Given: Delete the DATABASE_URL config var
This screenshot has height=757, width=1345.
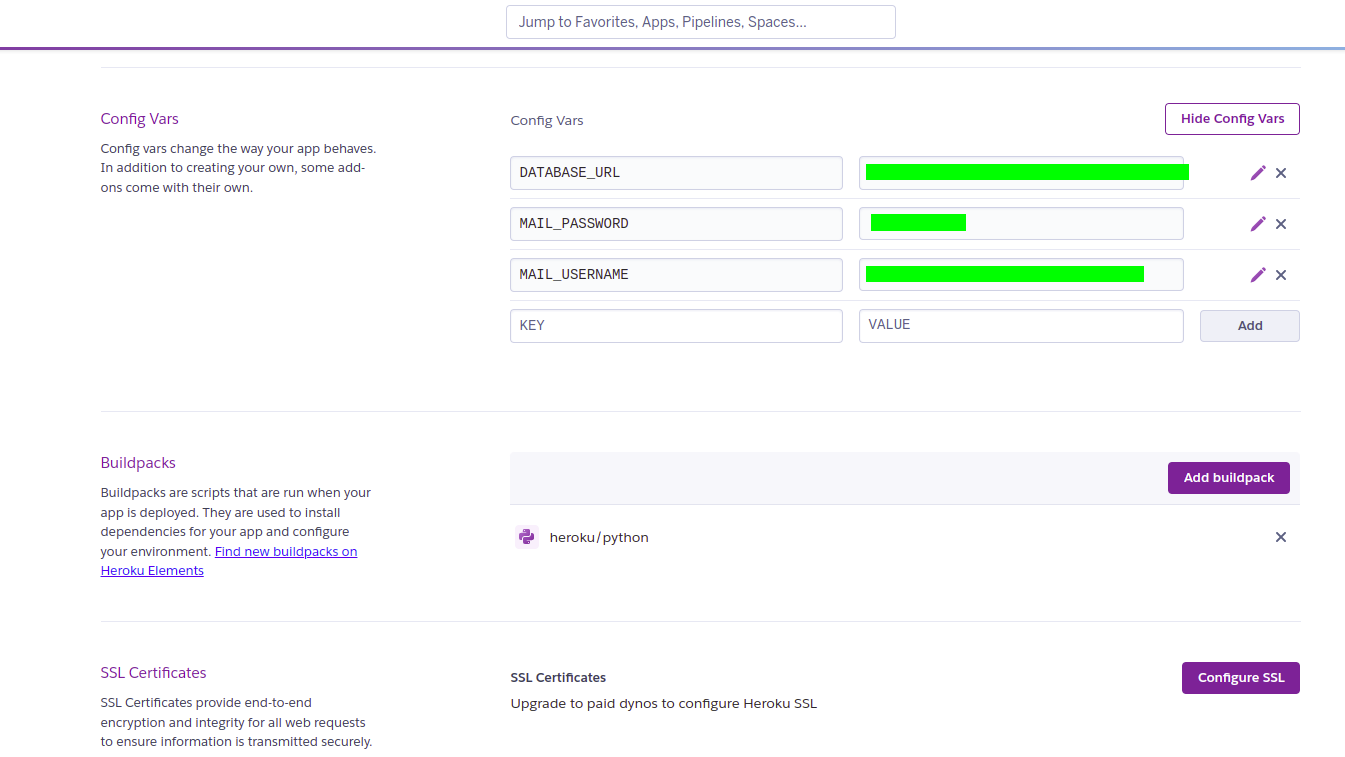Looking at the screenshot, I should point(1281,173).
